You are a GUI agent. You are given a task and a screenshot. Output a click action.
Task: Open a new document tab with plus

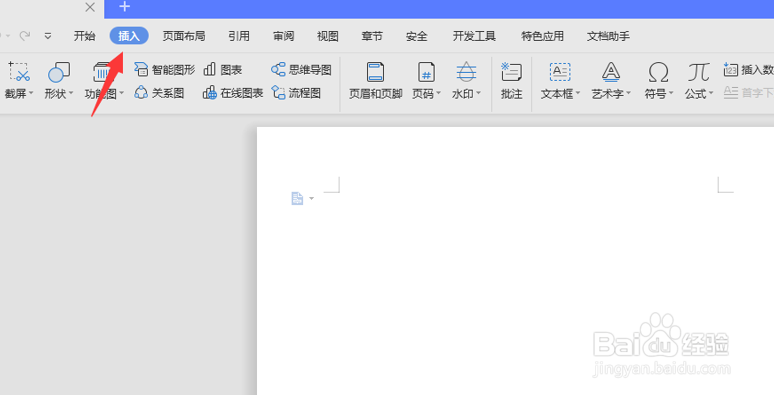click(125, 6)
